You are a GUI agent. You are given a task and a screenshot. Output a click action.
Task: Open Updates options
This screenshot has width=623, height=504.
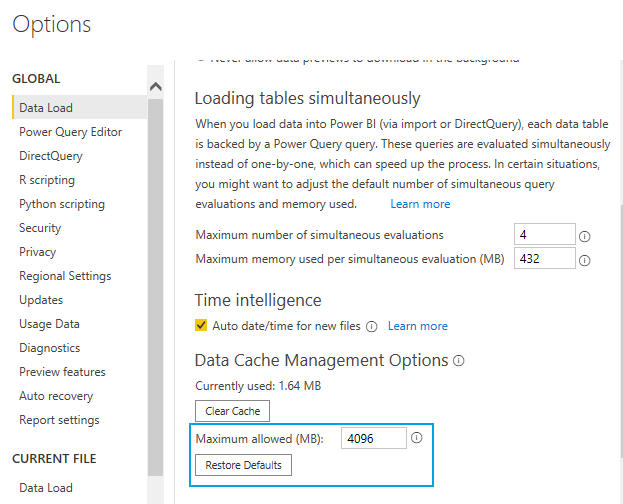coord(41,300)
